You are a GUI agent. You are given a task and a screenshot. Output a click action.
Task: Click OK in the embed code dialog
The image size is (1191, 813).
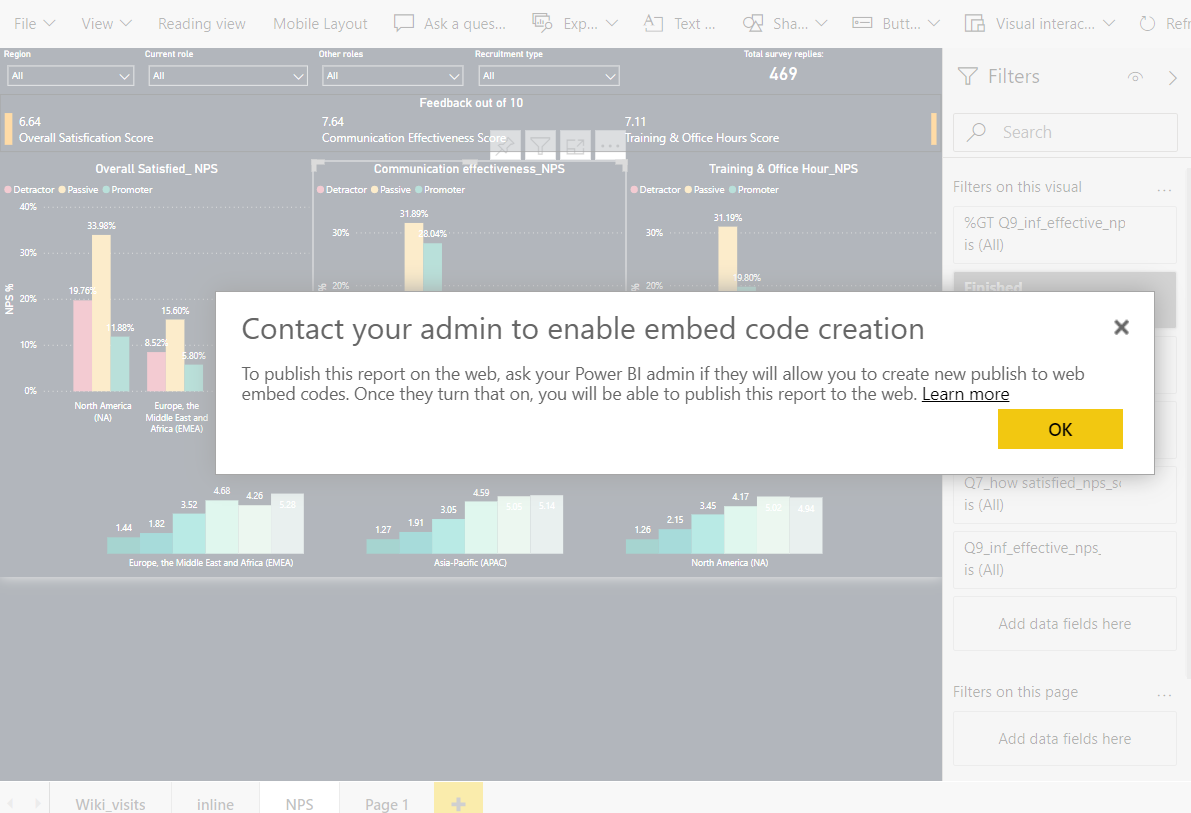click(x=1060, y=429)
